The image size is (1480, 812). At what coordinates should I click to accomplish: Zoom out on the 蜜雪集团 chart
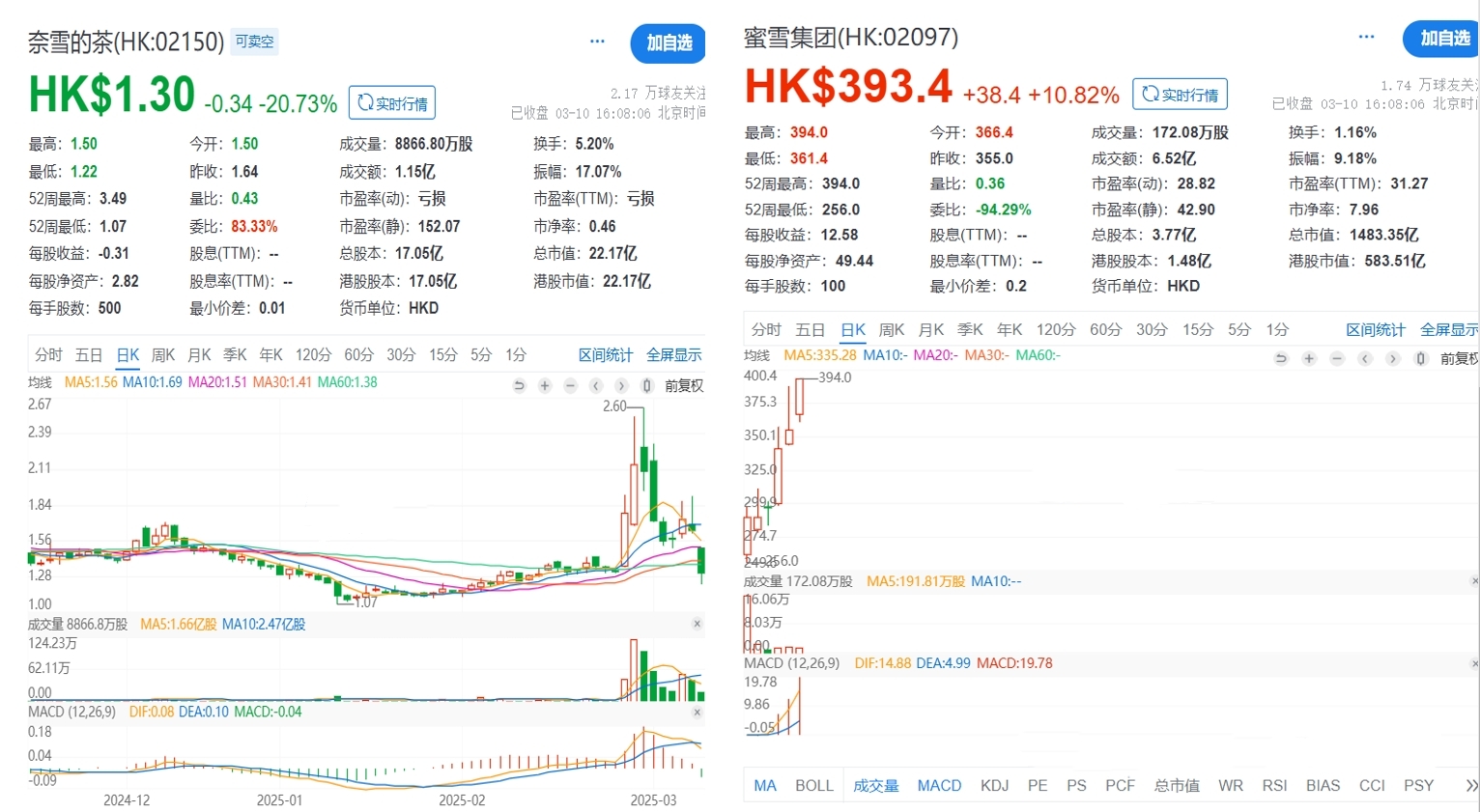(1337, 358)
